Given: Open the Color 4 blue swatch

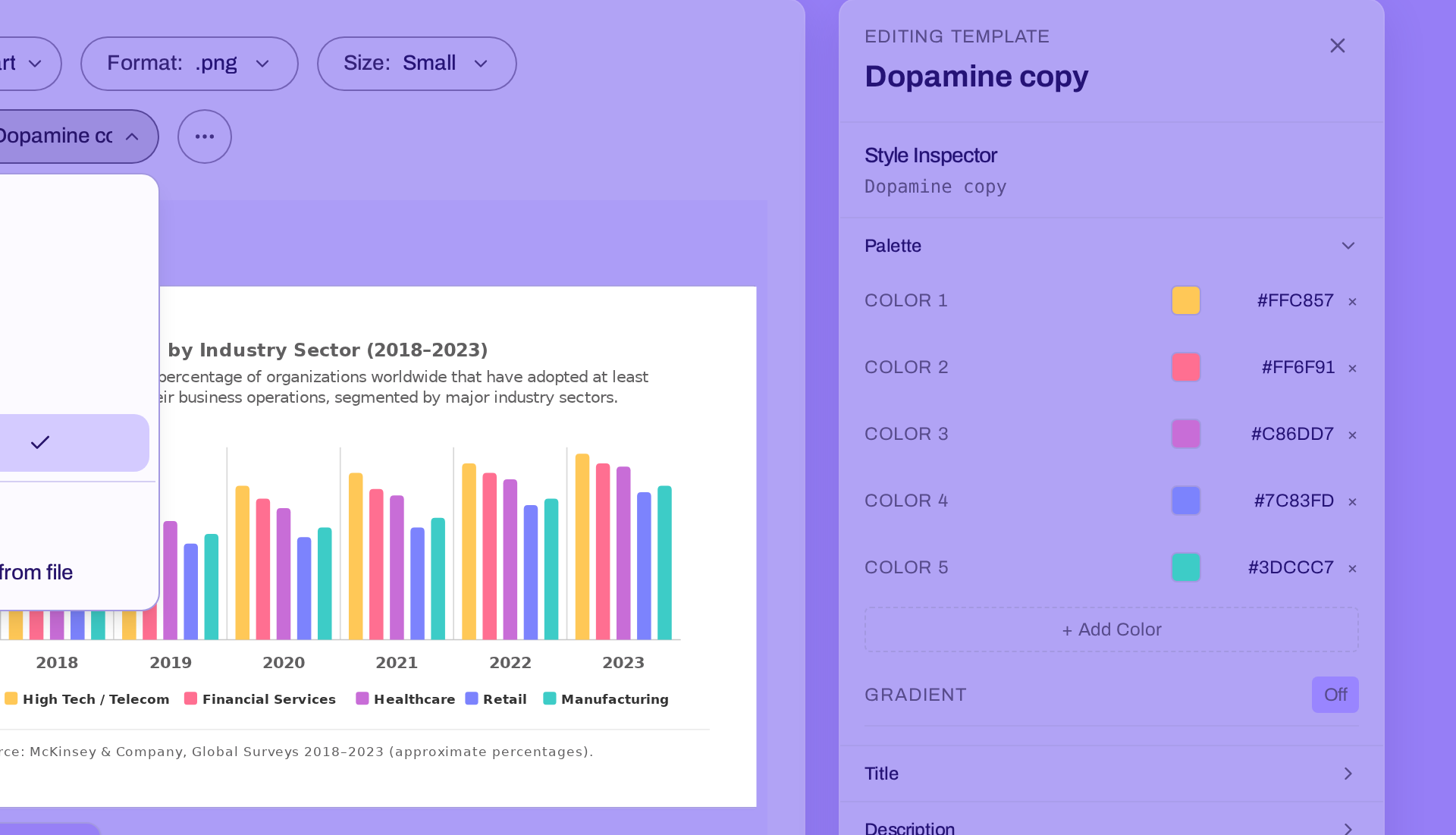Looking at the screenshot, I should 1185,501.
